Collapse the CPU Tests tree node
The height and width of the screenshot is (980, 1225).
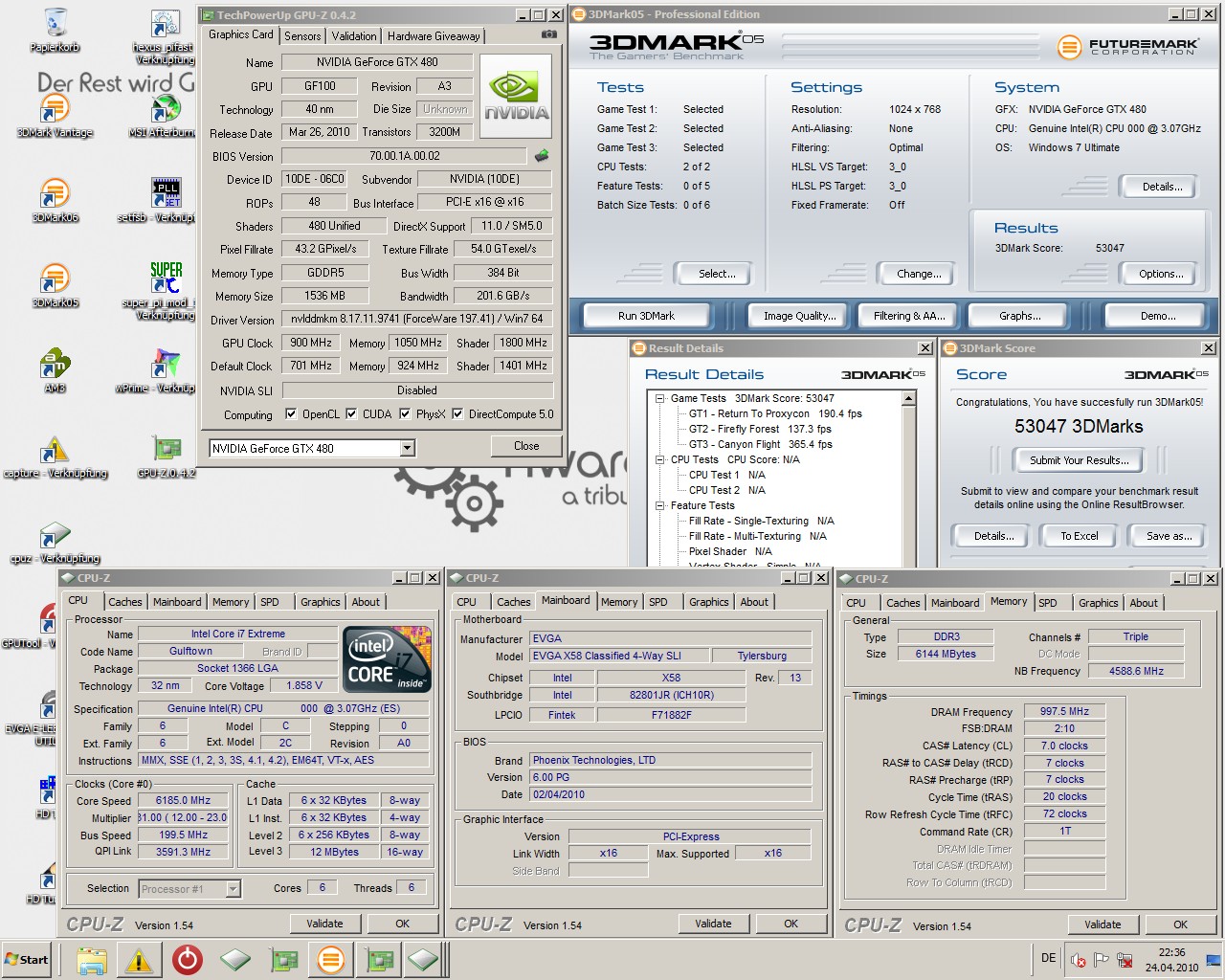pos(659,459)
